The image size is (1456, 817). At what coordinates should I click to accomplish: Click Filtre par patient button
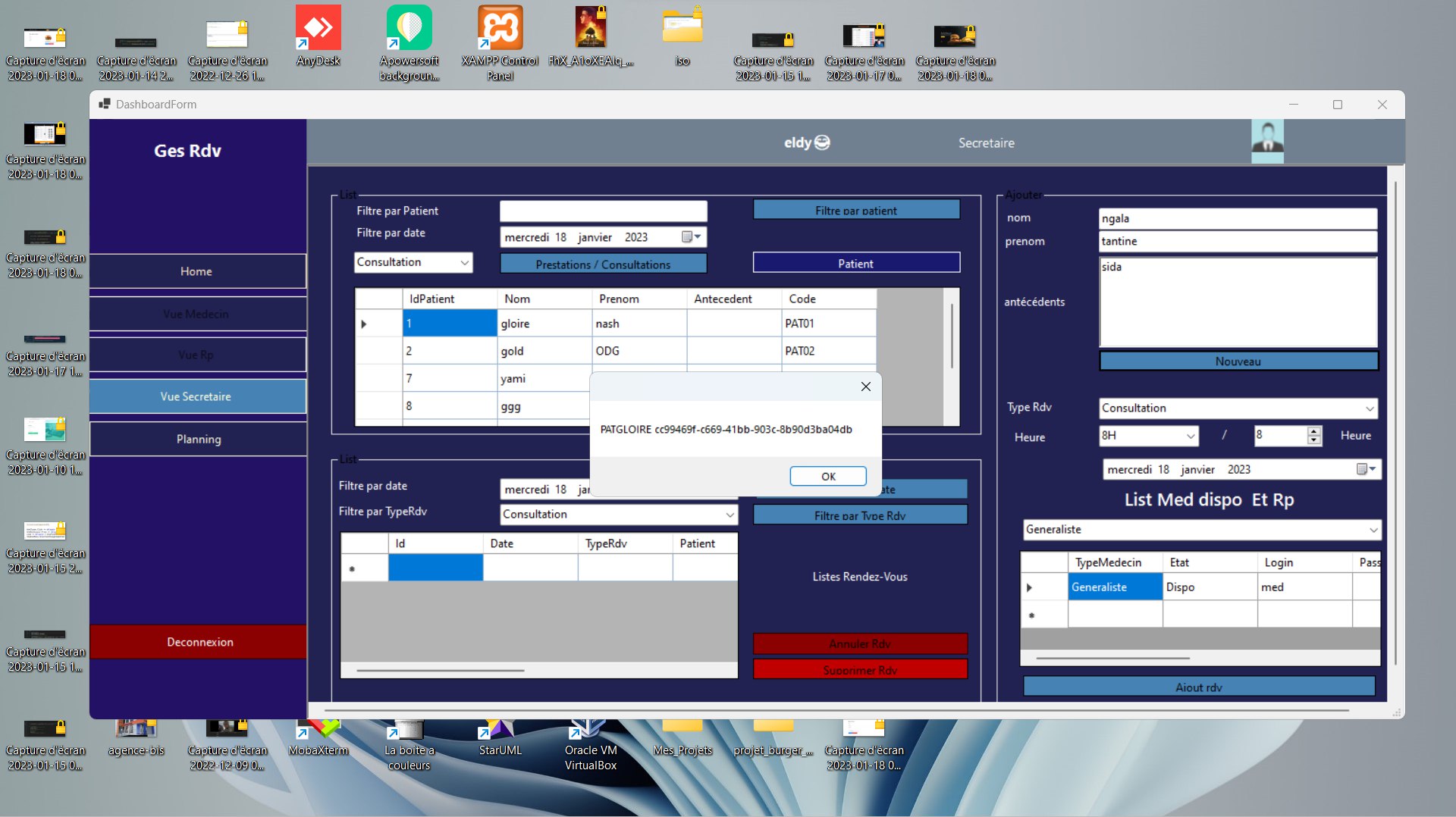[x=856, y=210]
